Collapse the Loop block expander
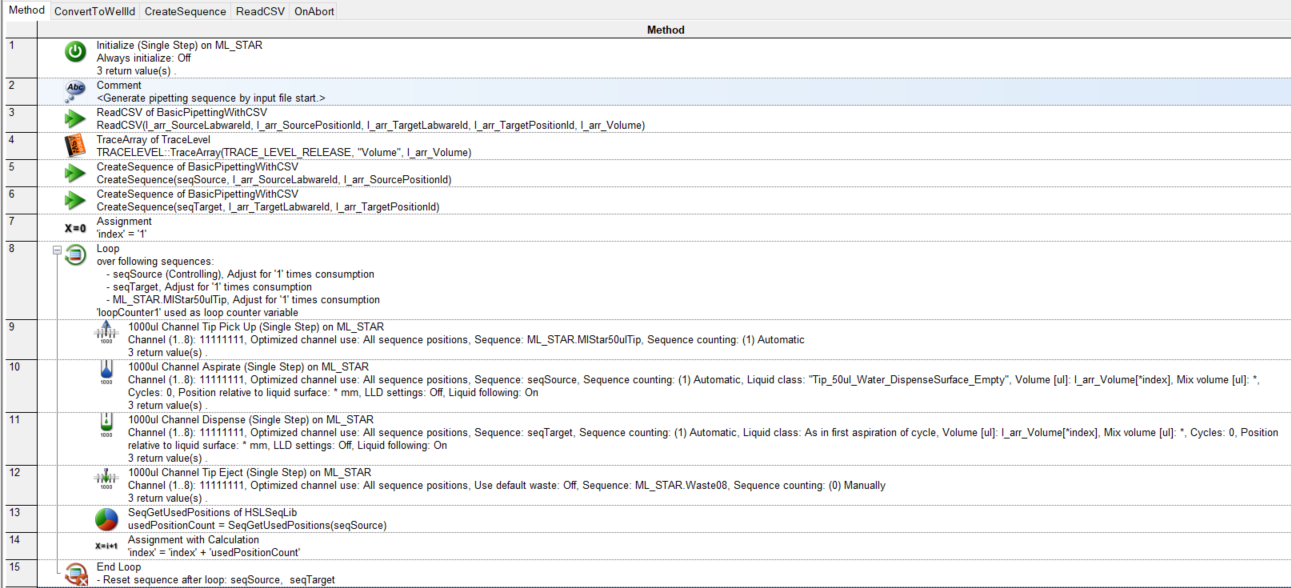 57,250
